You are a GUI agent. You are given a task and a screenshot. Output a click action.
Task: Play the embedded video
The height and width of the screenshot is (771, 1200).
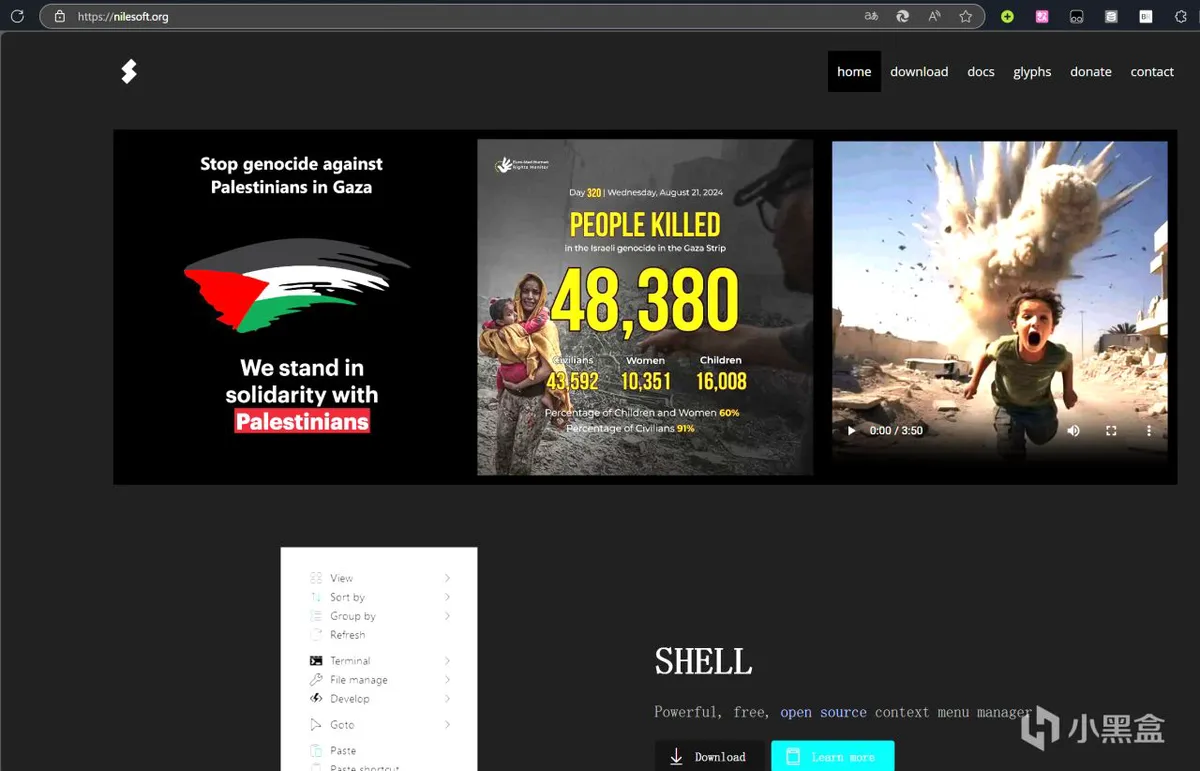pyautogui.click(x=852, y=431)
